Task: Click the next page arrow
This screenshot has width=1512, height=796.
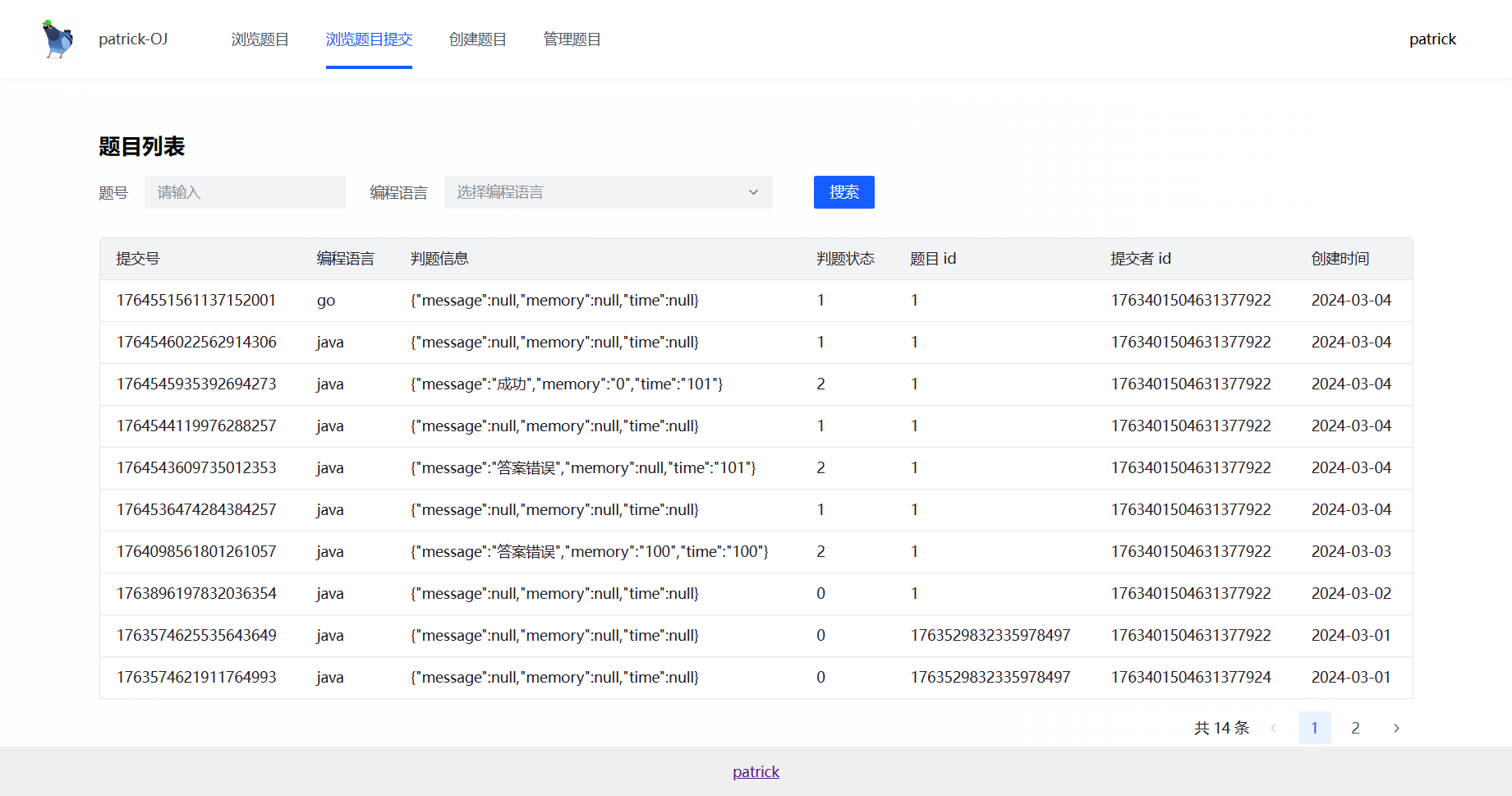Action: pyautogui.click(x=1396, y=728)
